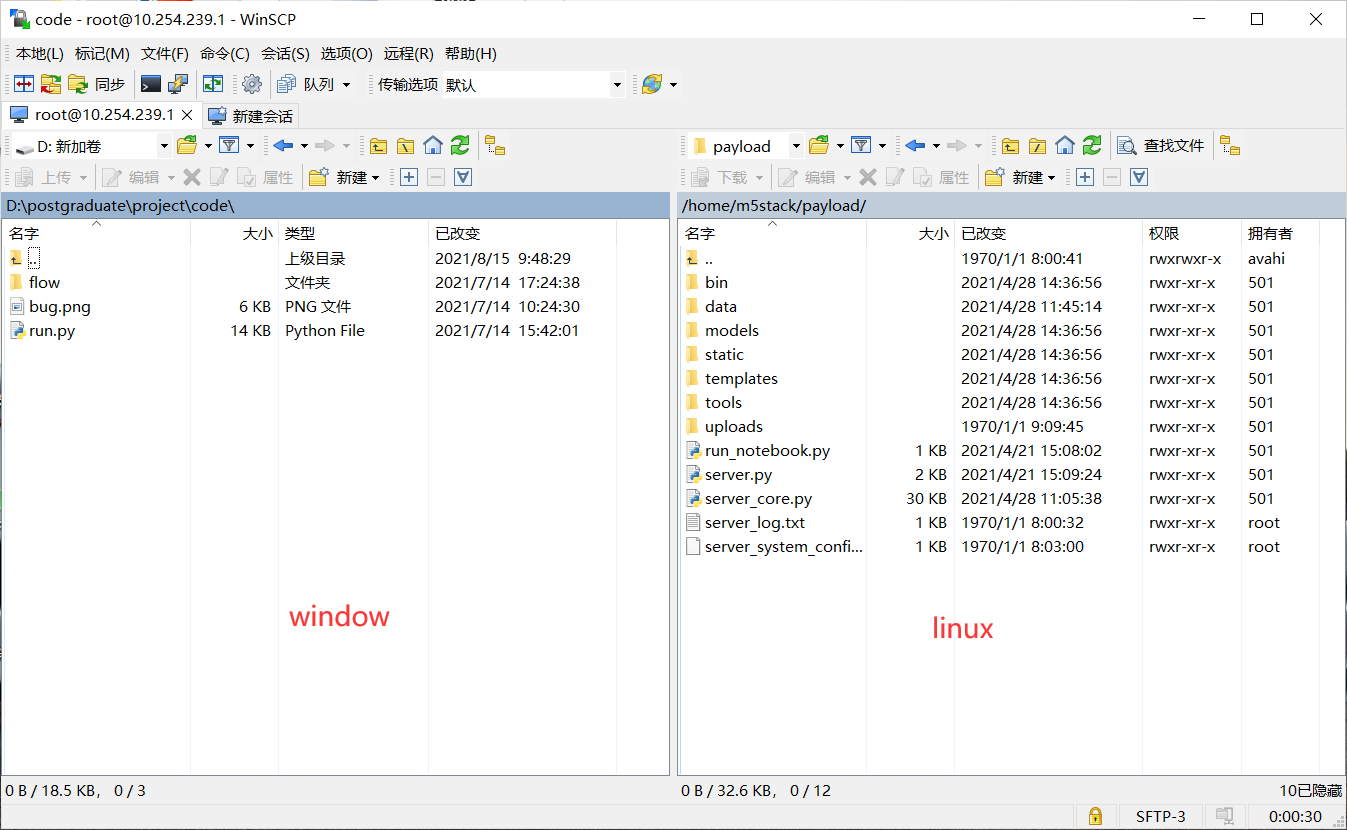This screenshot has height=830, width=1347.
Task: Expand the local back history dropdown arrow
Action: tap(304, 146)
